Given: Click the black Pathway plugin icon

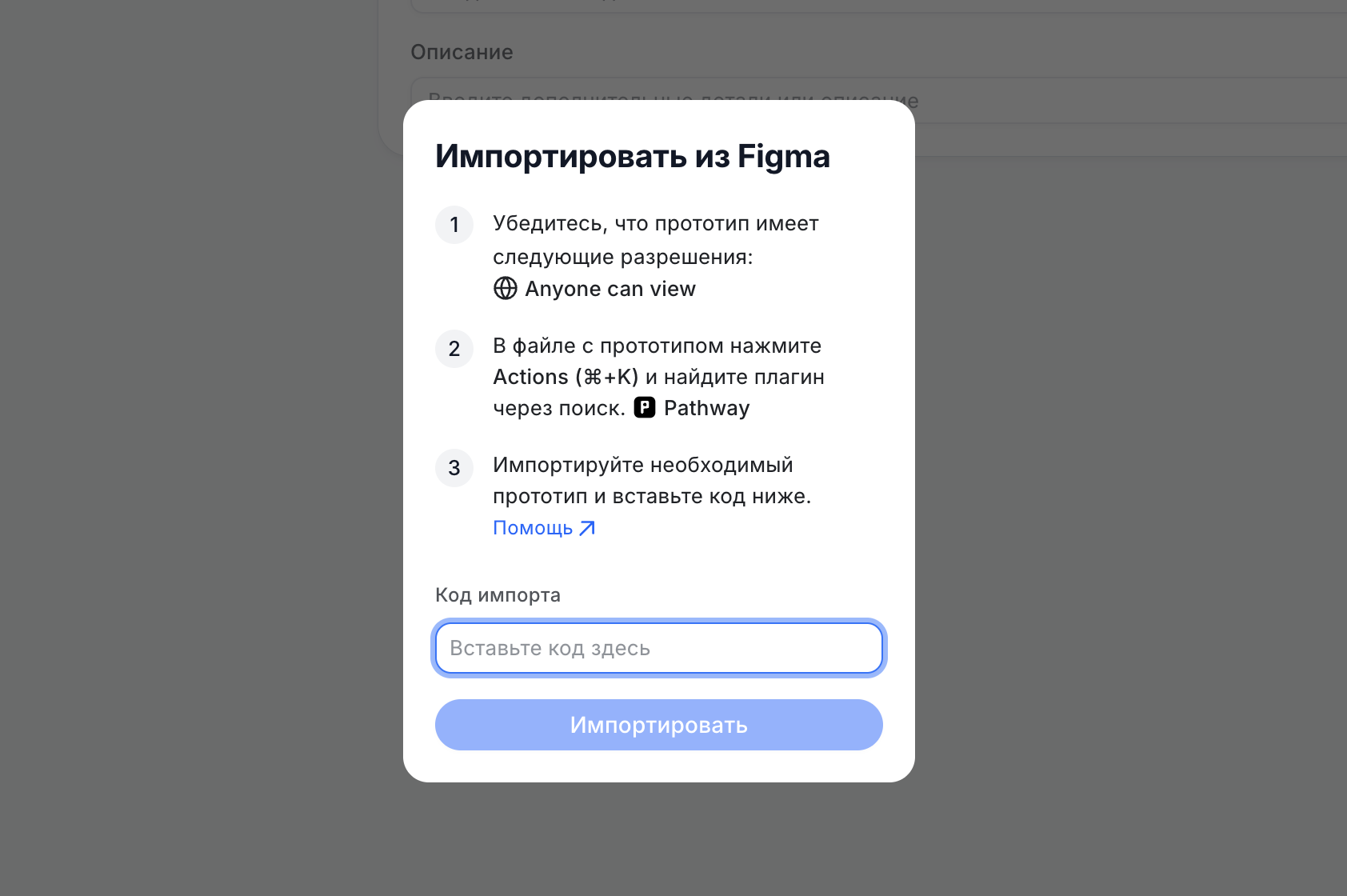Looking at the screenshot, I should click(x=645, y=408).
